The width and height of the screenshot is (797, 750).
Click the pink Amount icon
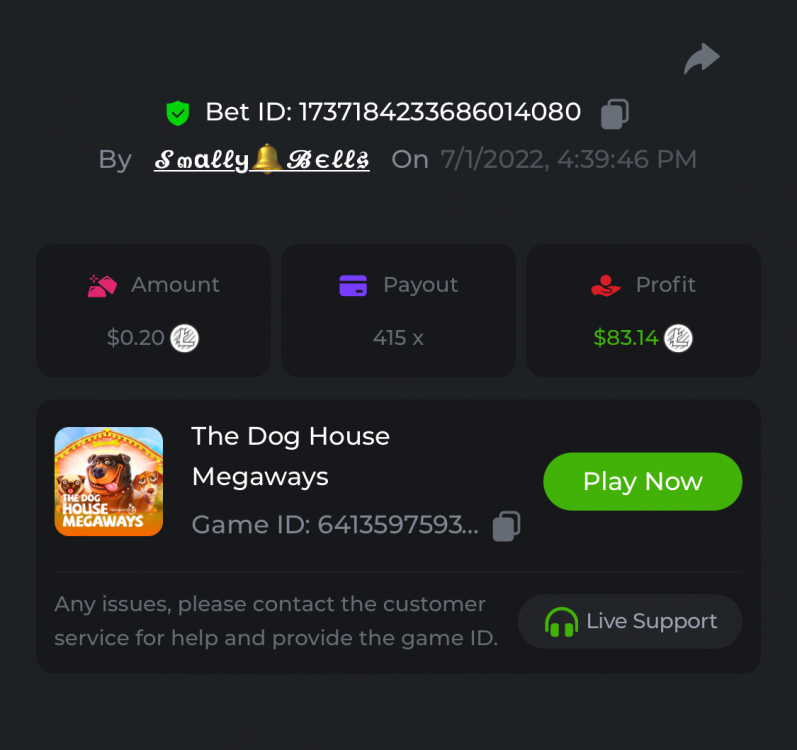103,286
